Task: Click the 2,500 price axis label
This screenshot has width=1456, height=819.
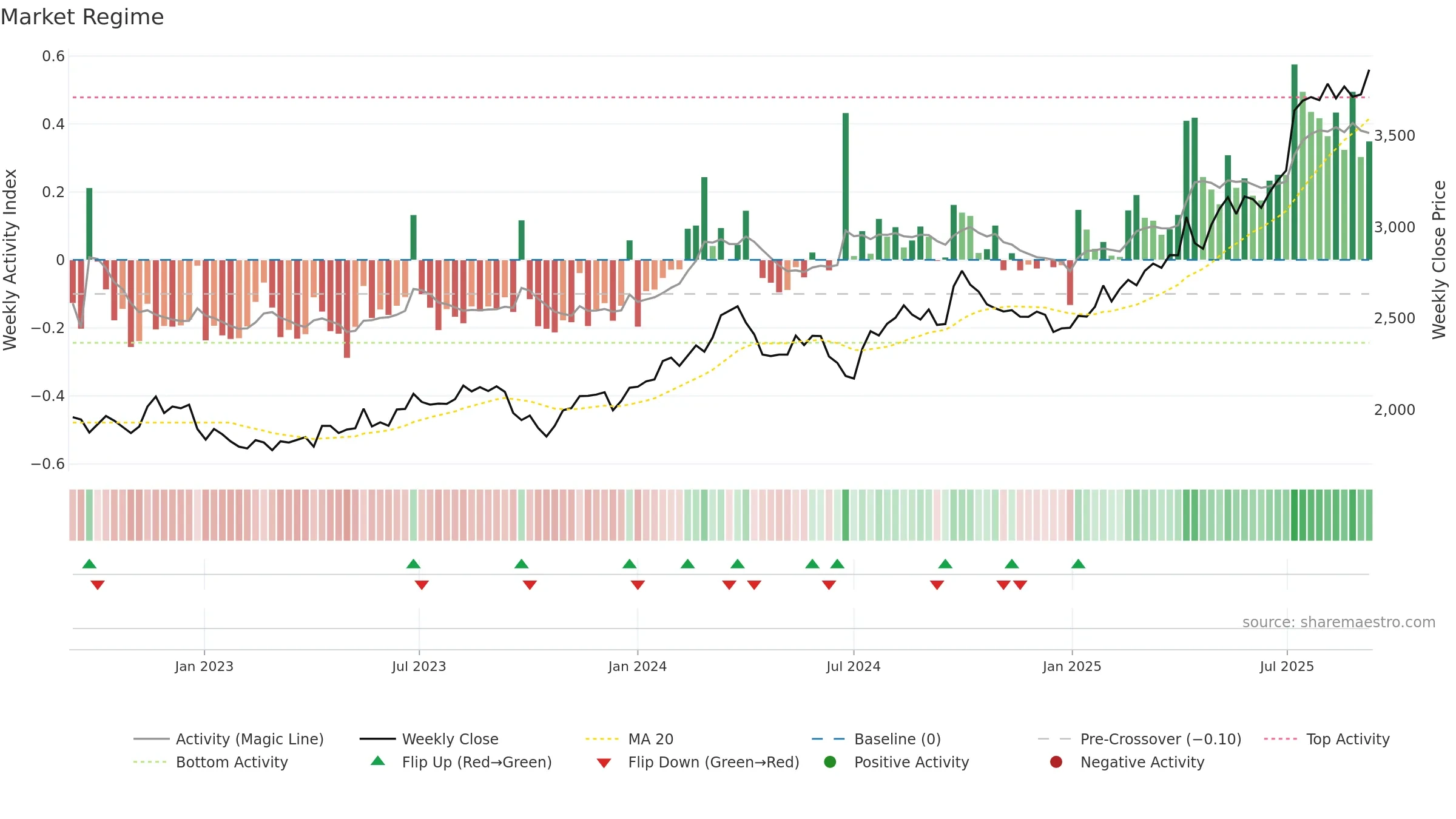Action: (x=1394, y=318)
